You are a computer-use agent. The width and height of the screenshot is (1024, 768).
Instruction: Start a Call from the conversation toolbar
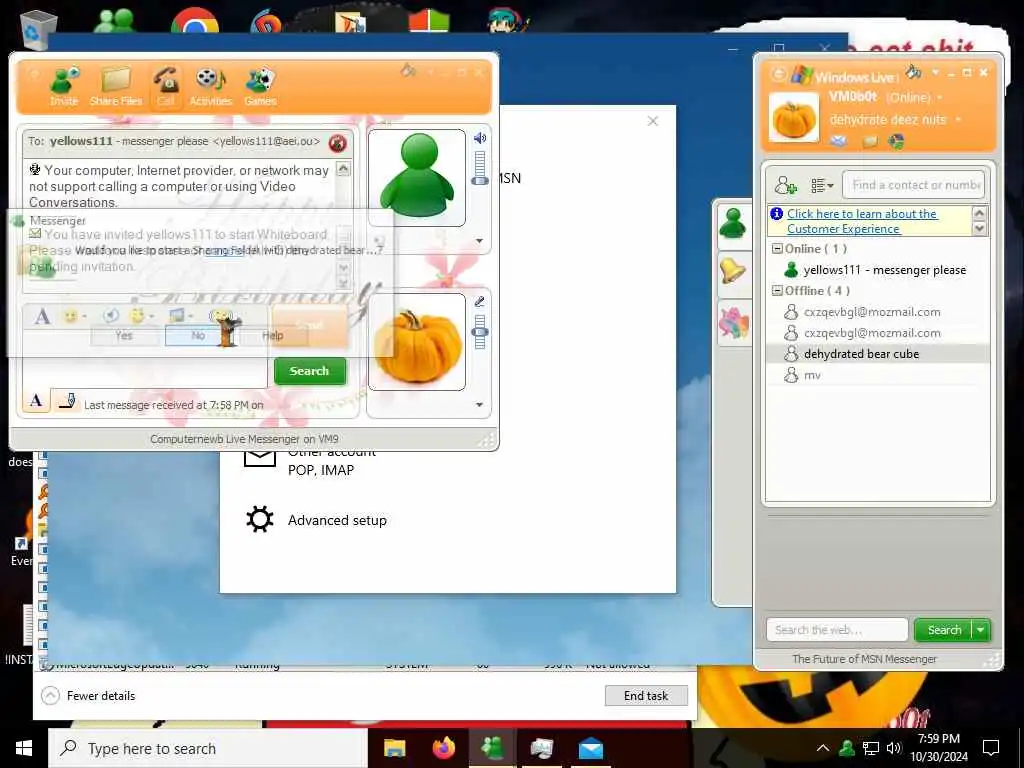coord(166,87)
